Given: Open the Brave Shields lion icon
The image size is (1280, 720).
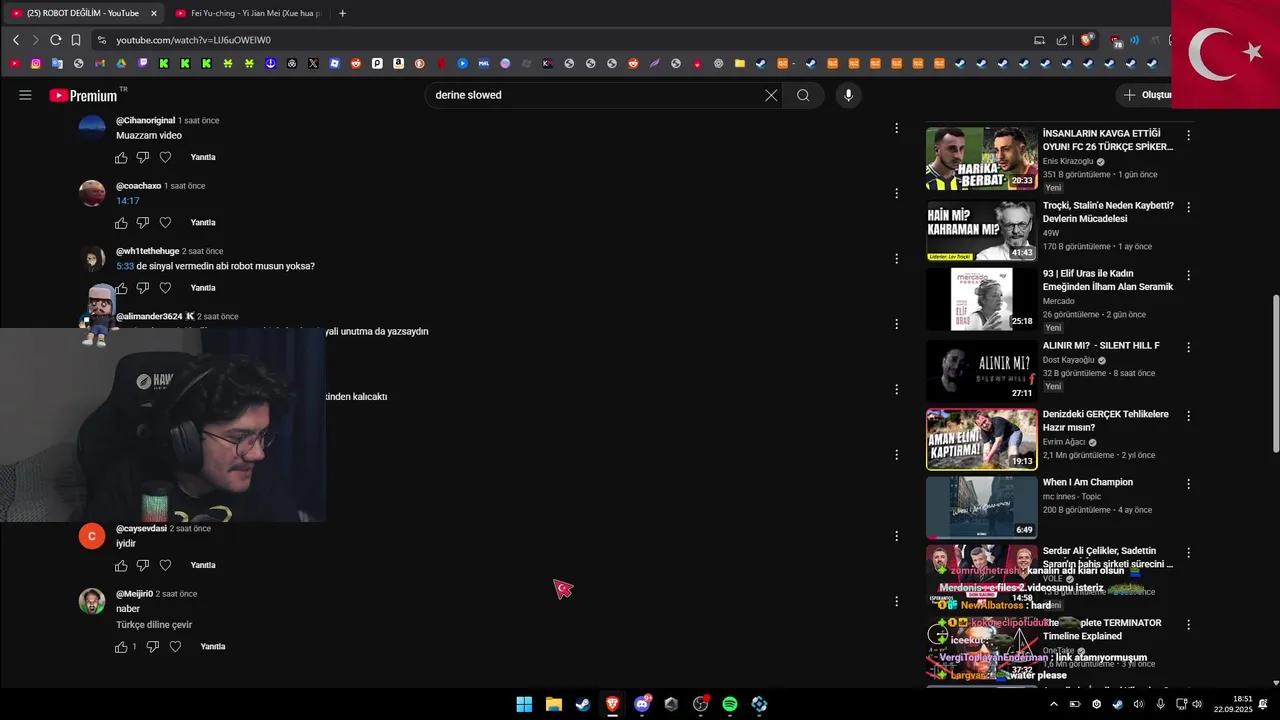Looking at the screenshot, I should pyautogui.click(x=1086, y=40).
